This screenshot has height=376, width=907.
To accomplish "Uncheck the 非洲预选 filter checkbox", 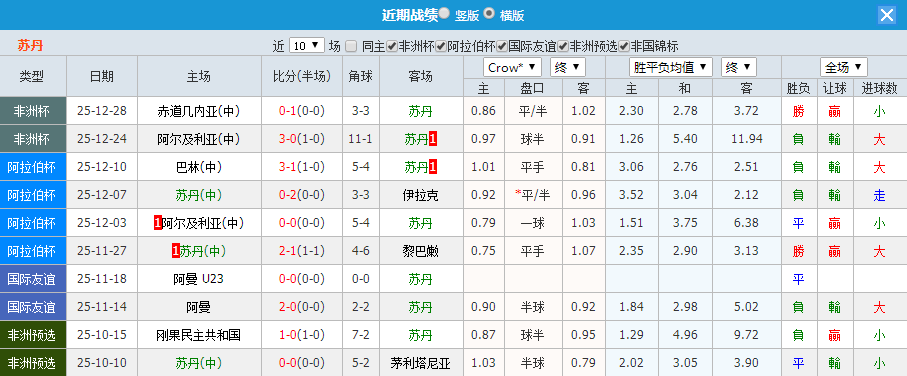I will click(x=563, y=46).
